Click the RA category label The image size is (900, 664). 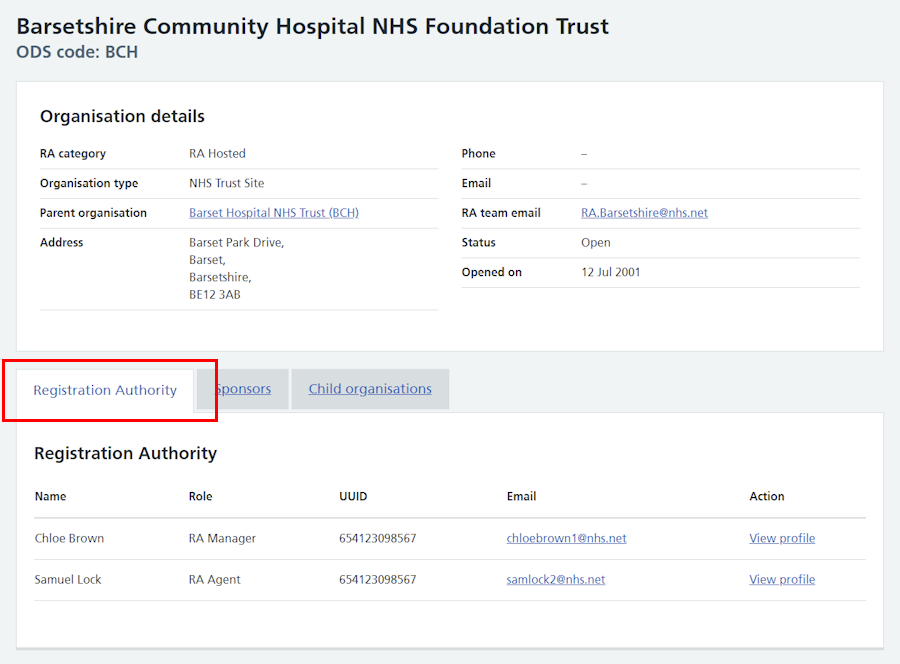coord(73,154)
